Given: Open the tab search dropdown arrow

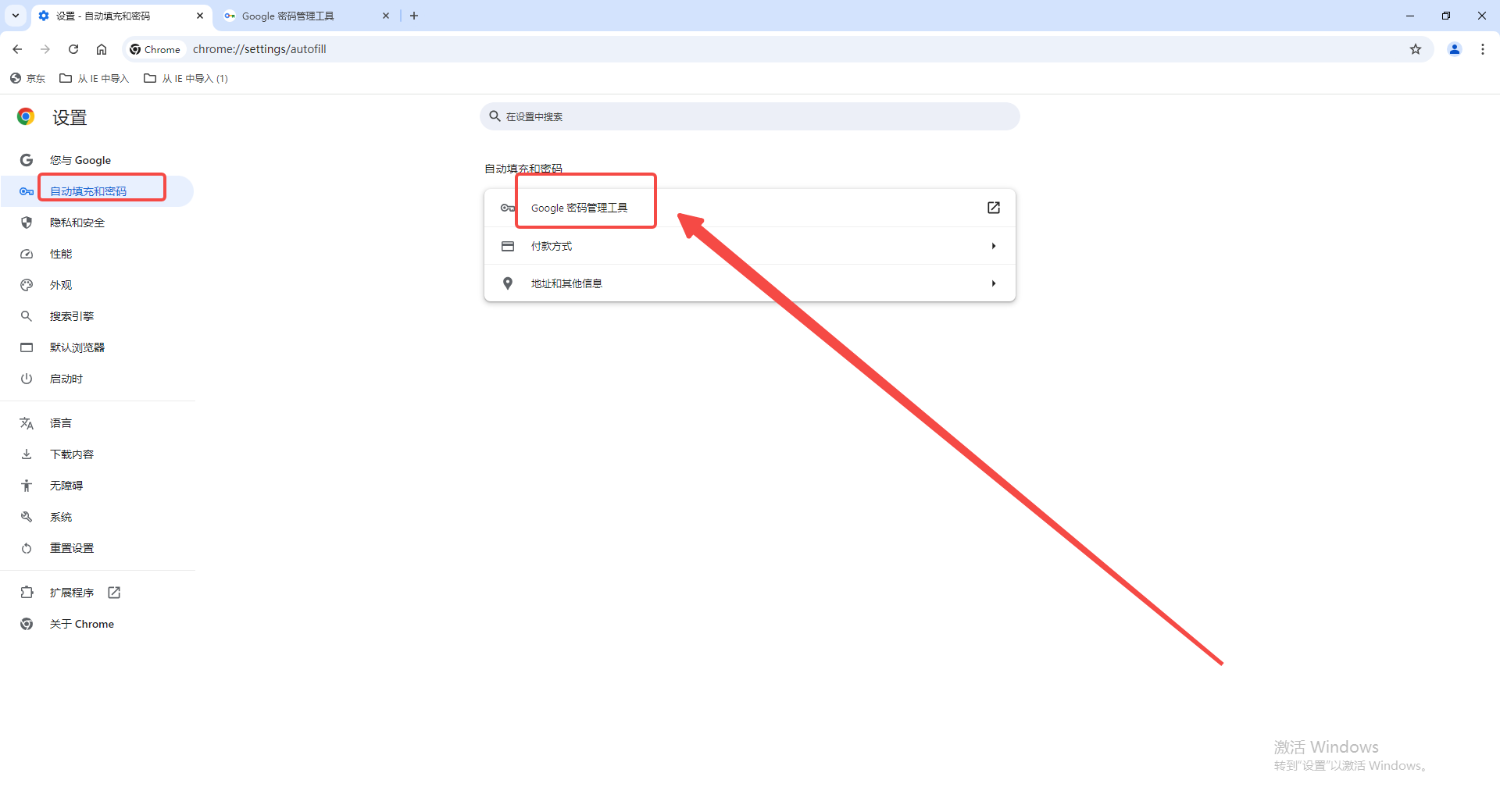Looking at the screenshot, I should click(x=16, y=16).
